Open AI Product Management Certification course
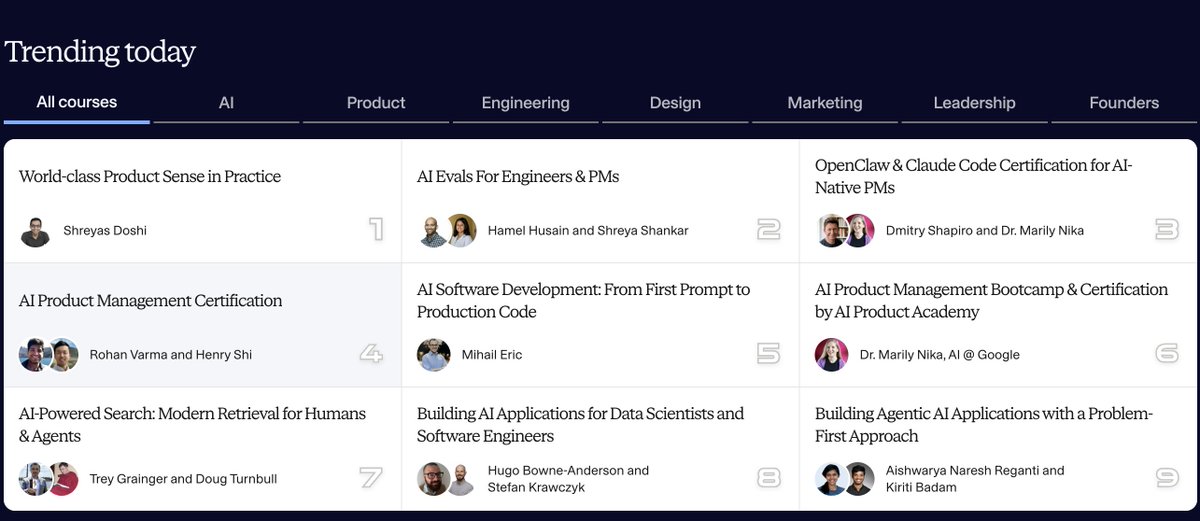The width and height of the screenshot is (1200, 521). click(x=151, y=301)
